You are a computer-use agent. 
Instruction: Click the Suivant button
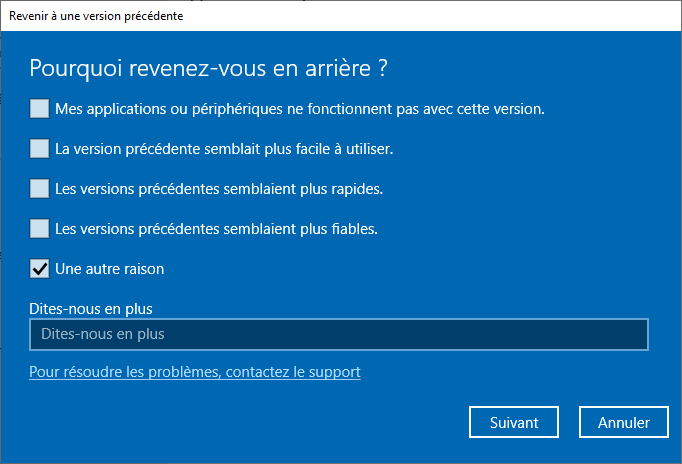point(514,422)
